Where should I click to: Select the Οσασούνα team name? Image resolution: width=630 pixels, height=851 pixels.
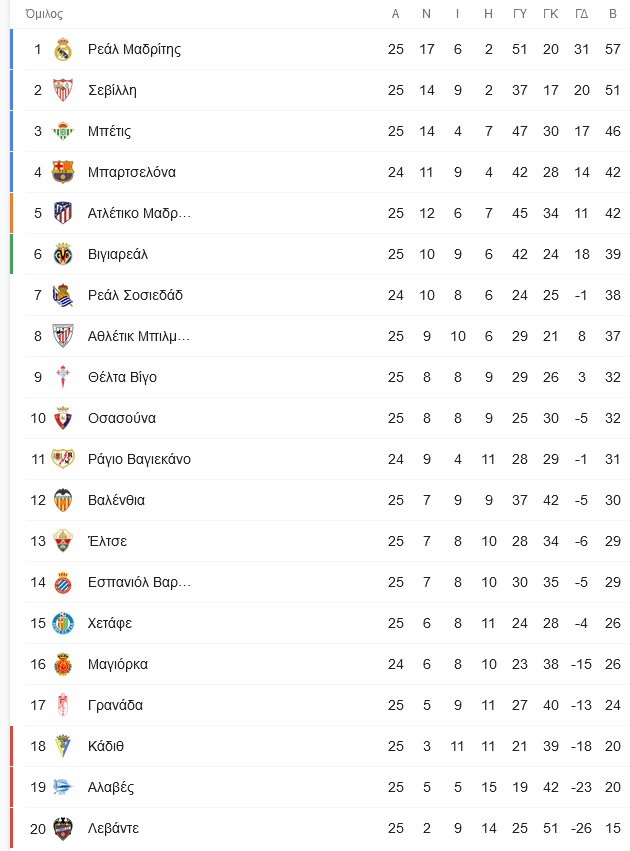coord(121,418)
